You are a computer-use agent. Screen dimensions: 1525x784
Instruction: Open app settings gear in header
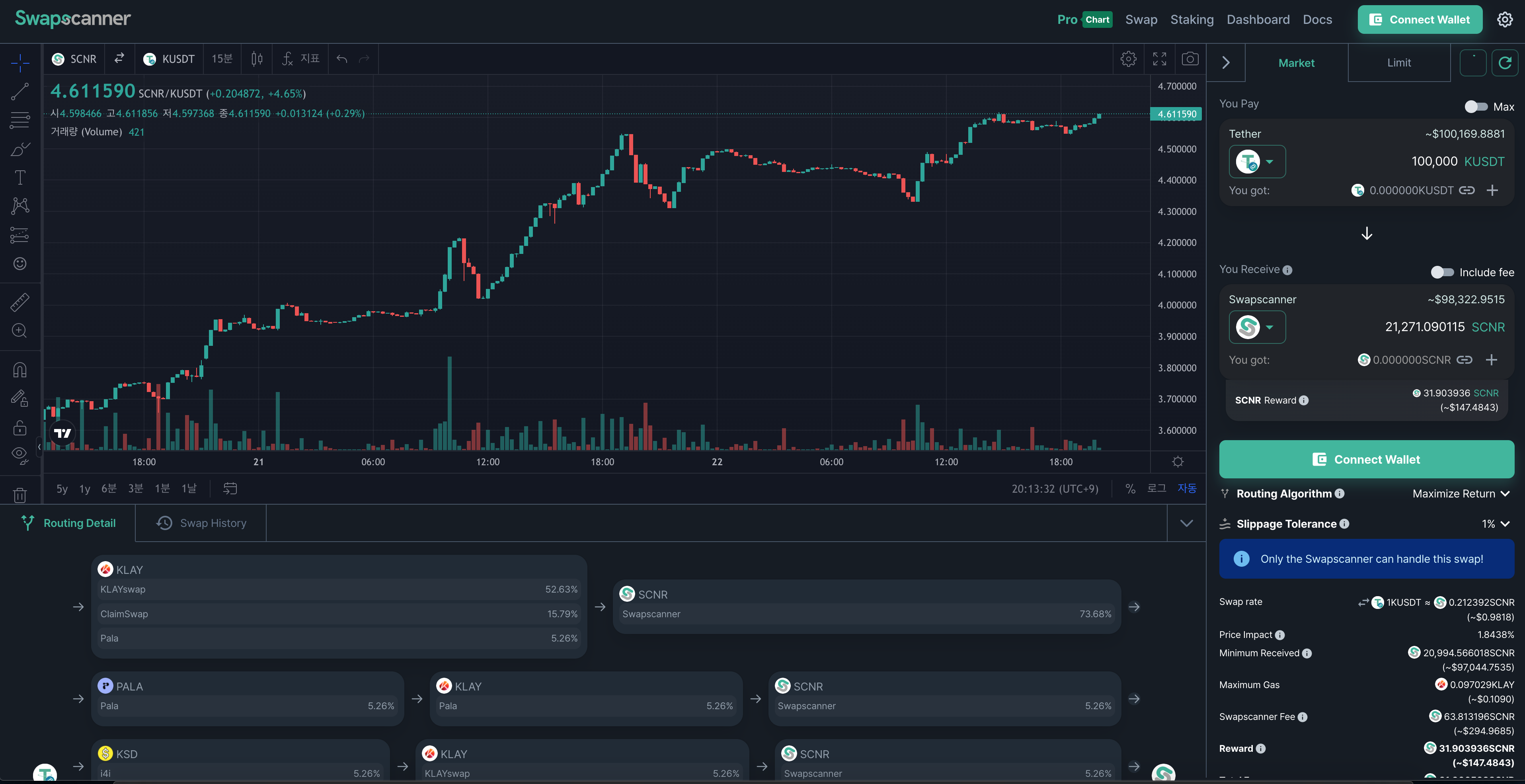click(1505, 20)
